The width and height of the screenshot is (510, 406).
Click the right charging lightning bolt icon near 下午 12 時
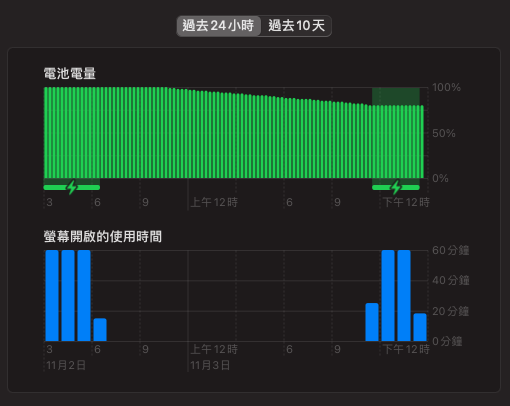click(x=396, y=187)
